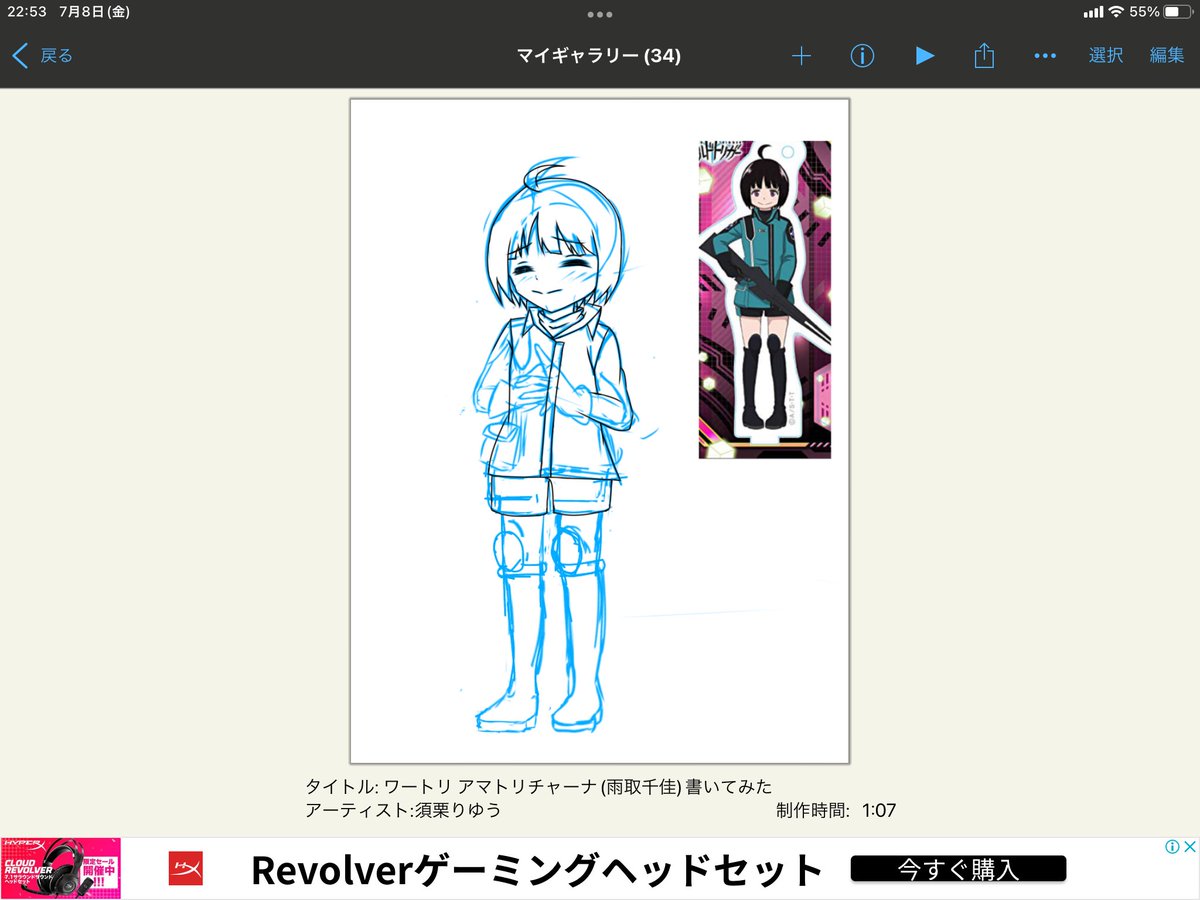Tap the HyperX Cloud Revolver ad image
This screenshot has height=900, width=1200.
pyautogui.click(x=61, y=868)
